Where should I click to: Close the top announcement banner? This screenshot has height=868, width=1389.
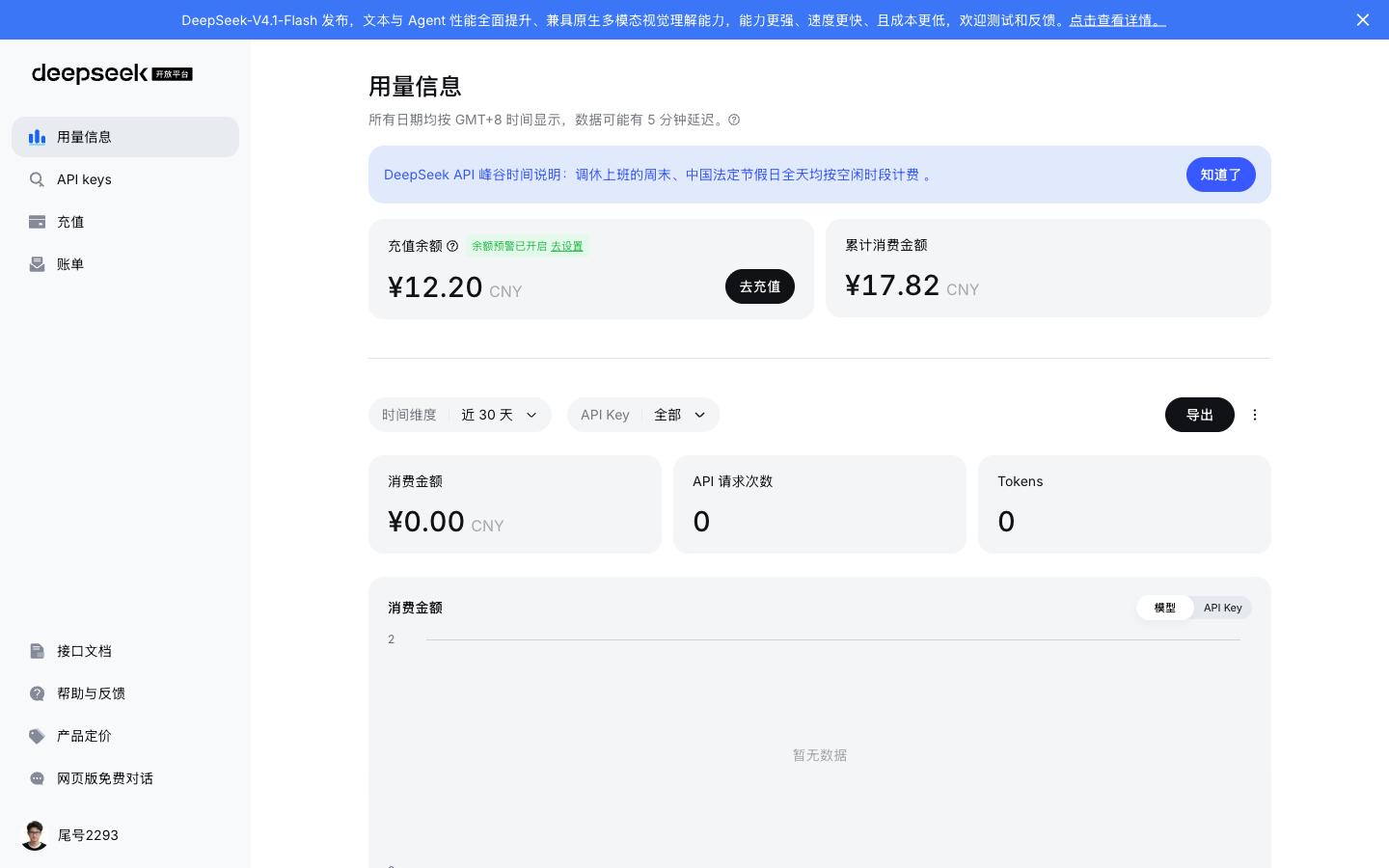coord(1363,19)
